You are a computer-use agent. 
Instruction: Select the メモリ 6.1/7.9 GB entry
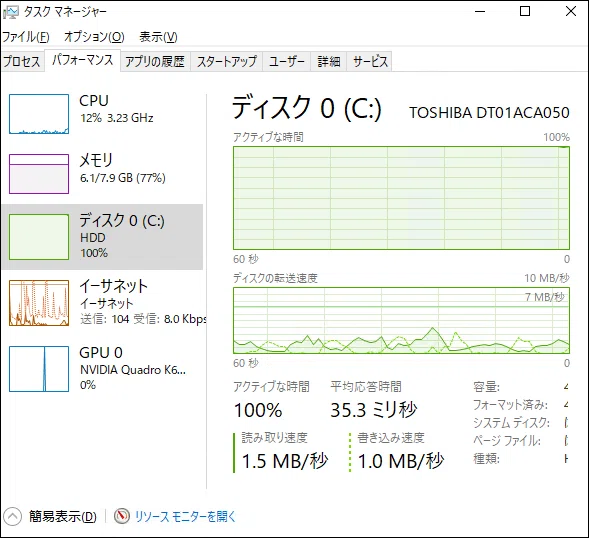pos(102,174)
